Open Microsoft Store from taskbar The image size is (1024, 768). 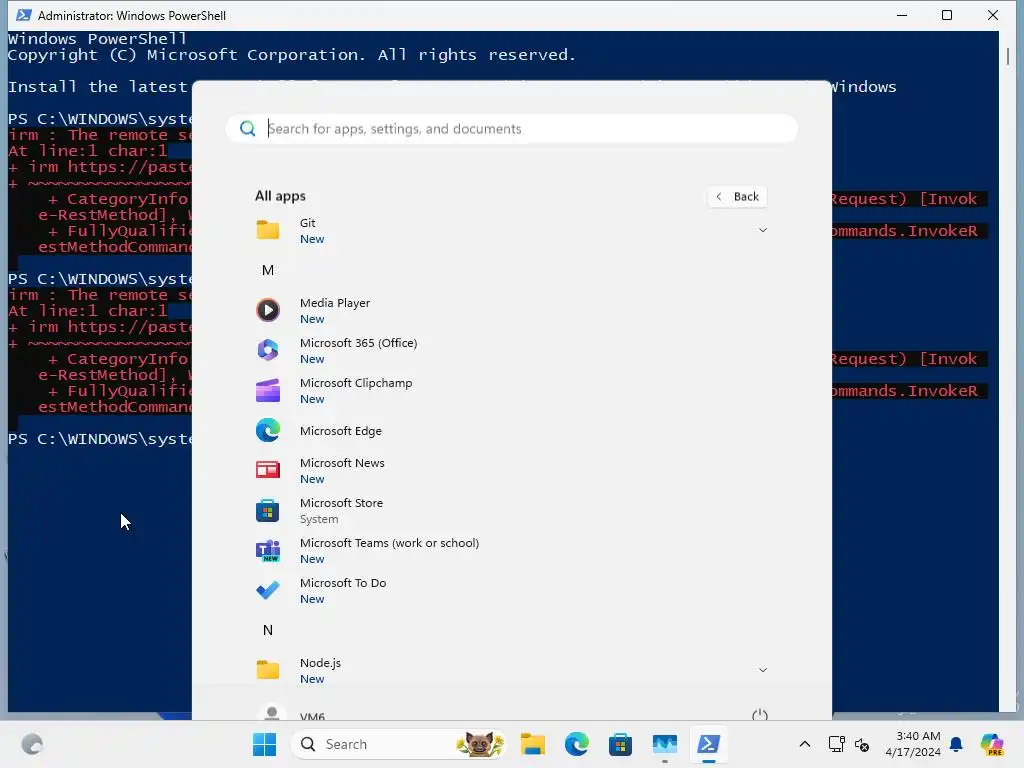pyautogui.click(x=620, y=744)
